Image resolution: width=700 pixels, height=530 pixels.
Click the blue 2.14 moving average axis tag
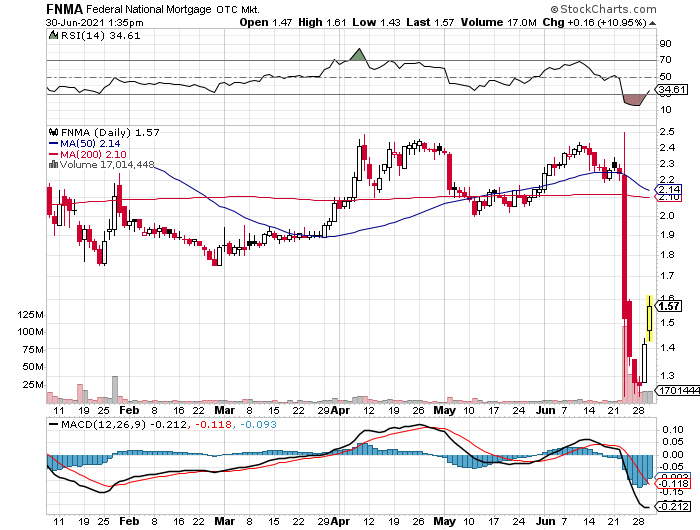click(668, 189)
